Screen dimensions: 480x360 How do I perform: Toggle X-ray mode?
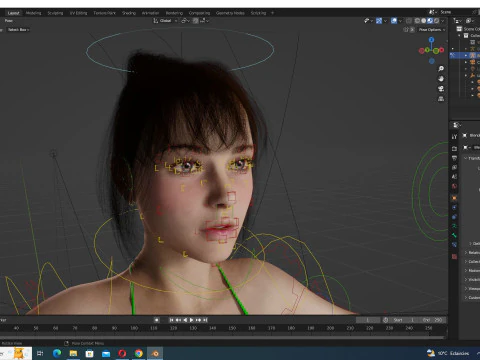409,21
